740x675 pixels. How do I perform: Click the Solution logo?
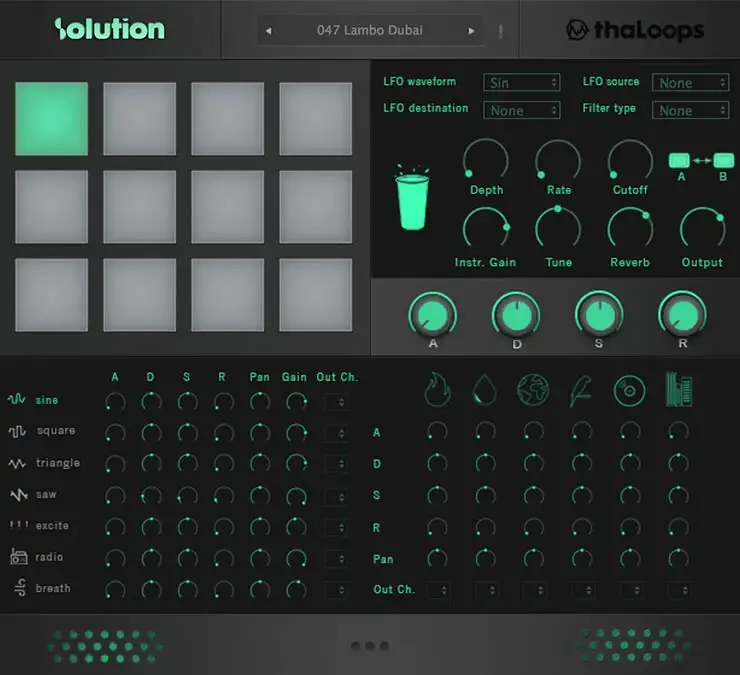[x=109, y=29]
